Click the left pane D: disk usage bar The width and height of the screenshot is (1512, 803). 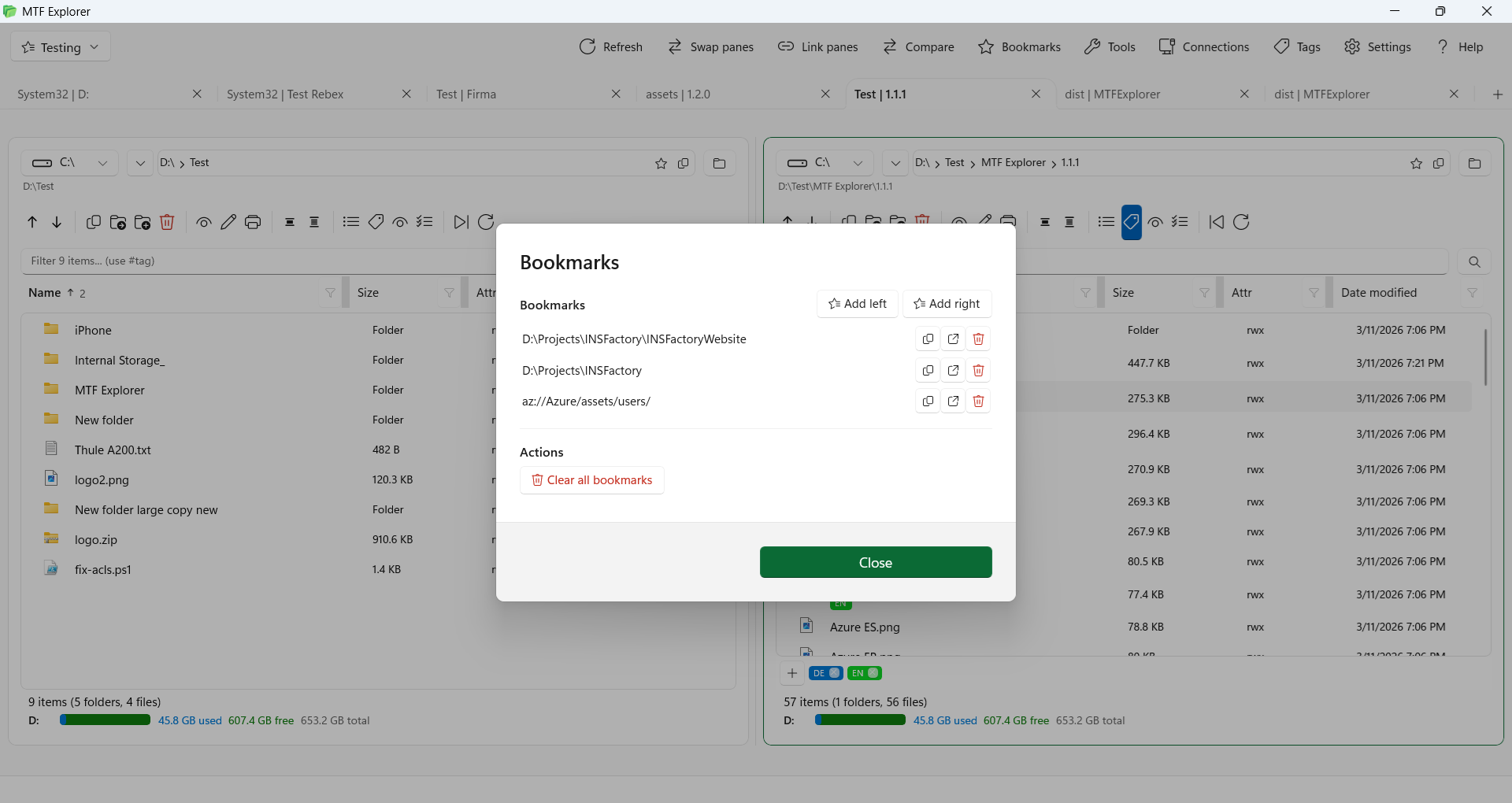(x=105, y=720)
